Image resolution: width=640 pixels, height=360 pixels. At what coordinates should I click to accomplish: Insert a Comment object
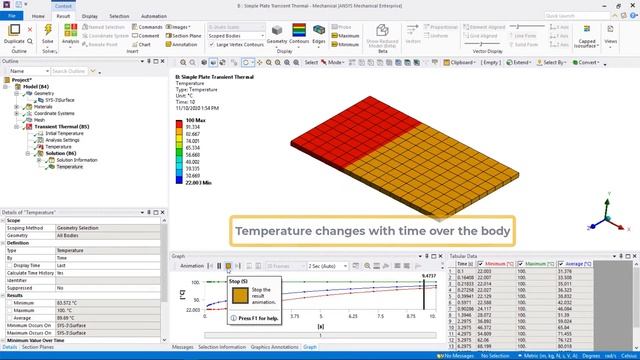[x=145, y=36]
